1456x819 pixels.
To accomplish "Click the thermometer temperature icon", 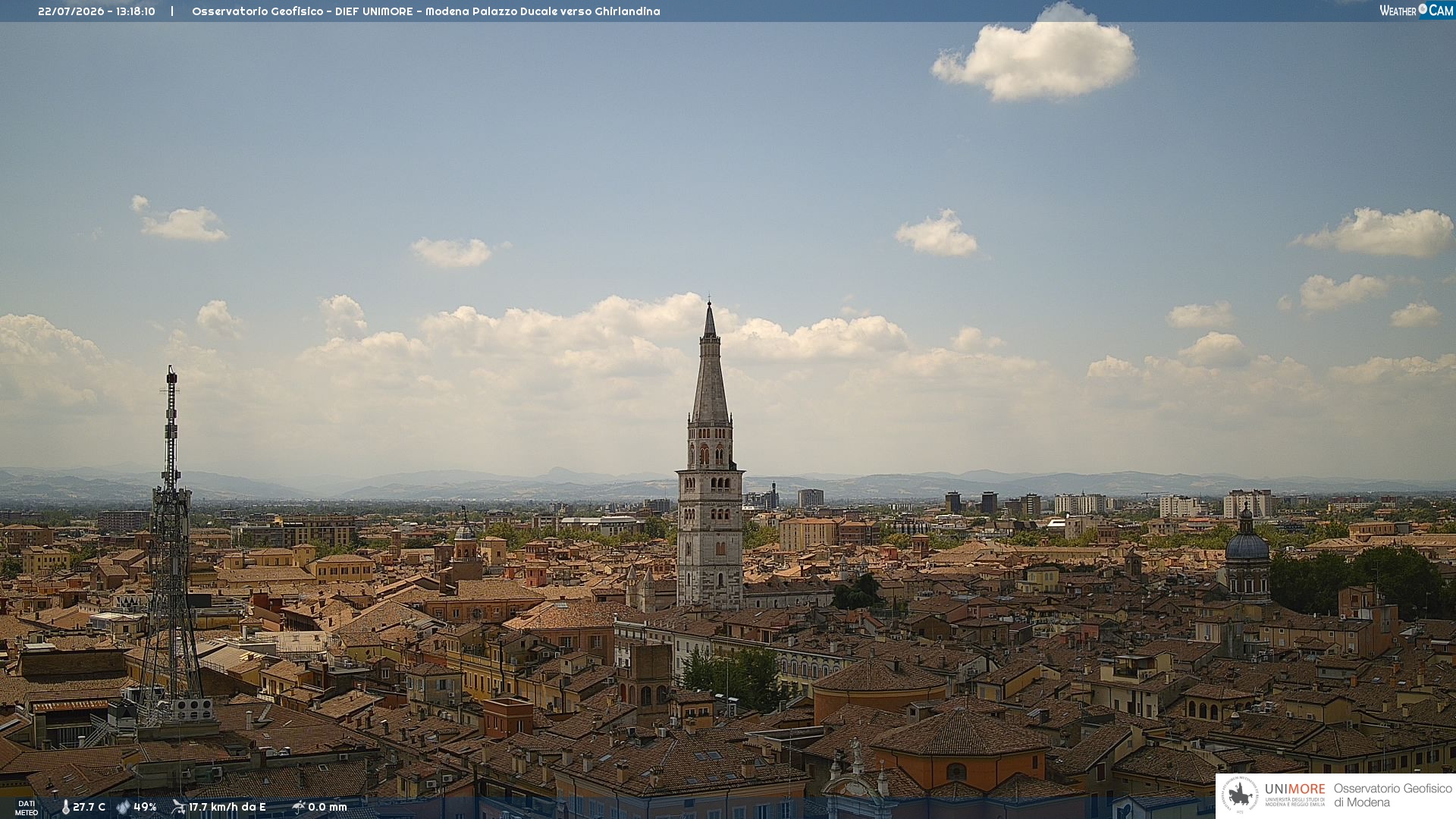I will pyautogui.click(x=65, y=807).
